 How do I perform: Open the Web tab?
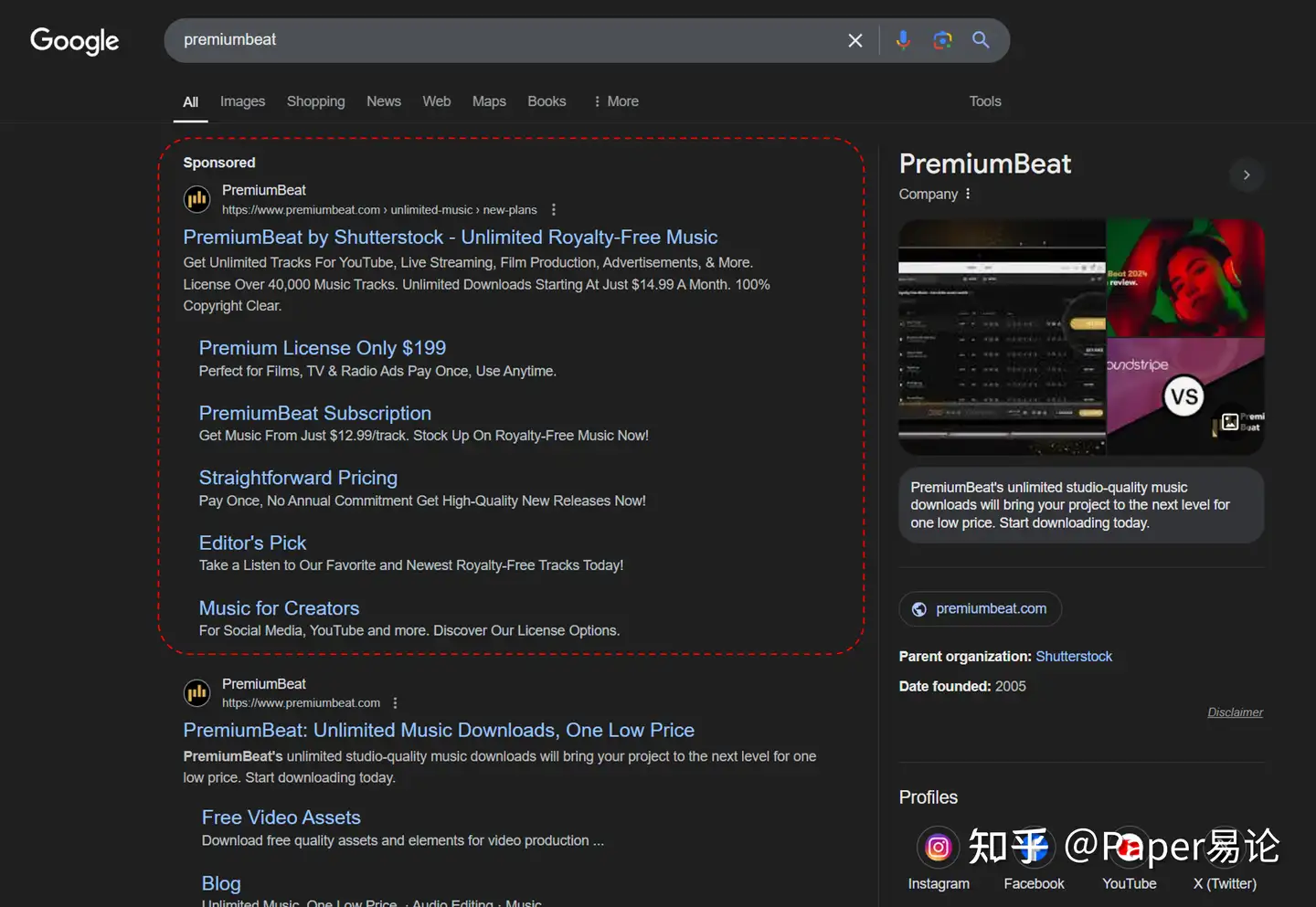click(x=437, y=101)
